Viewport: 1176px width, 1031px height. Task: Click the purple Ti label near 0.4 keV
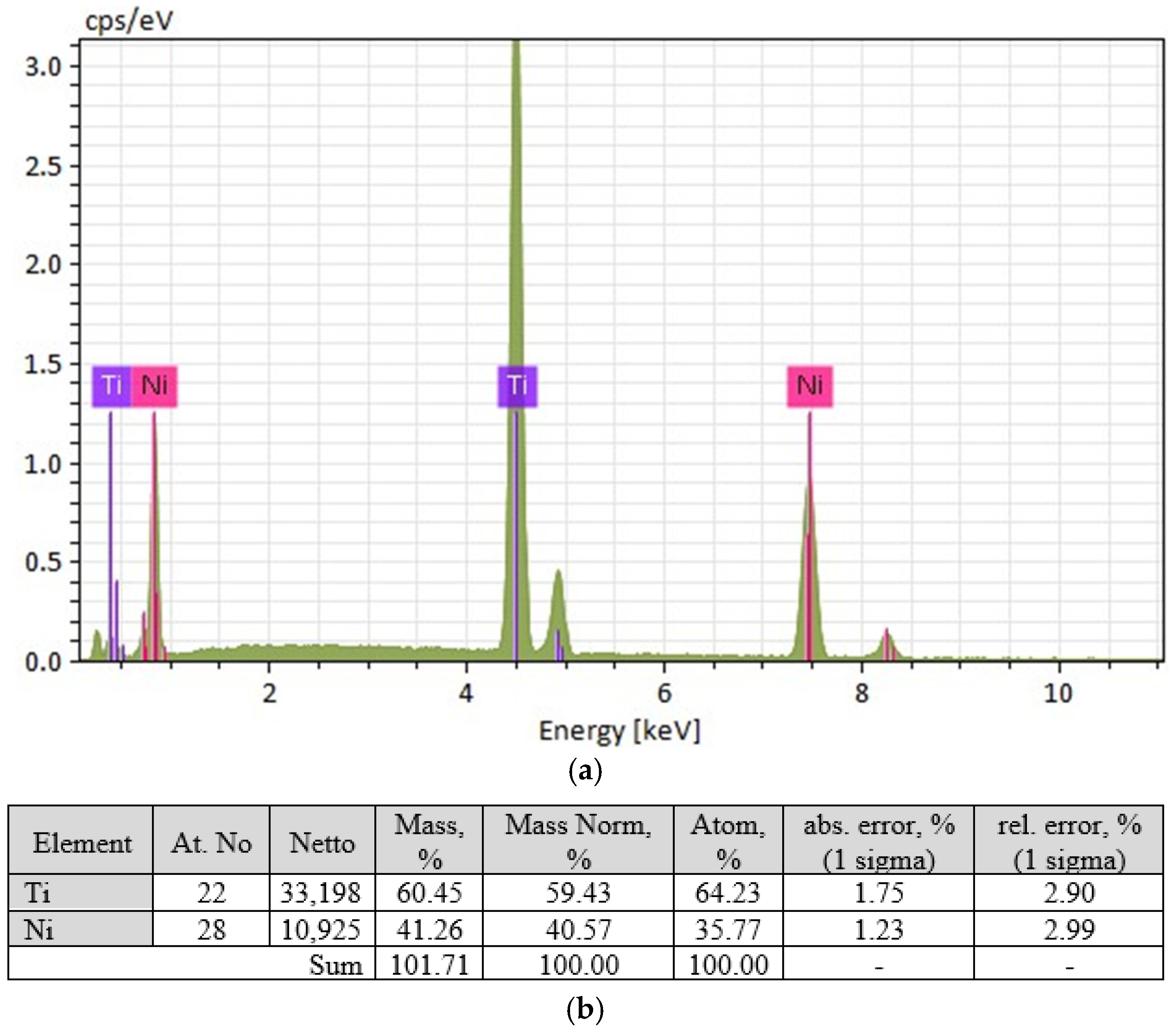click(112, 385)
